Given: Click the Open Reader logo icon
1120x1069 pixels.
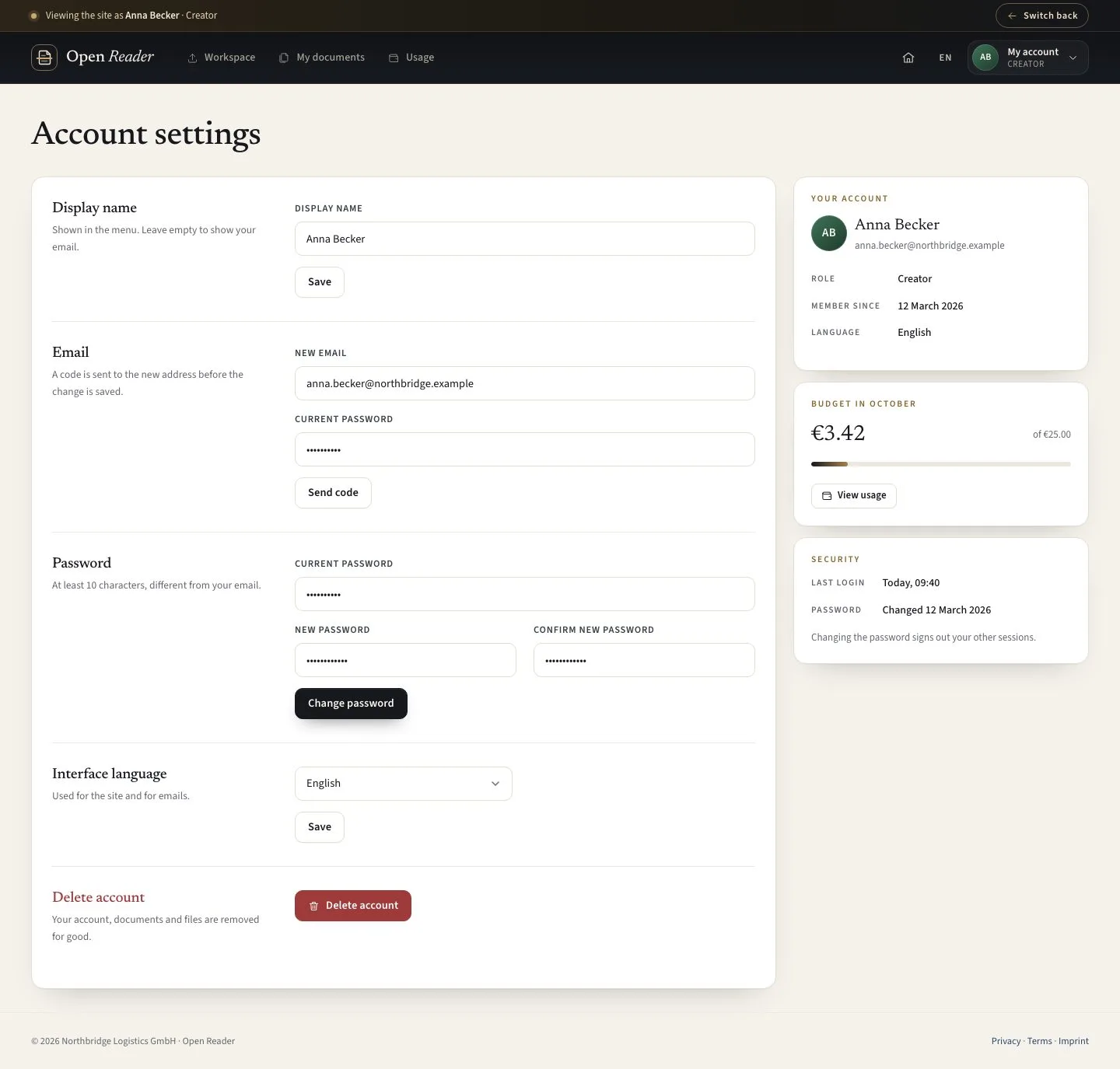Looking at the screenshot, I should (44, 58).
